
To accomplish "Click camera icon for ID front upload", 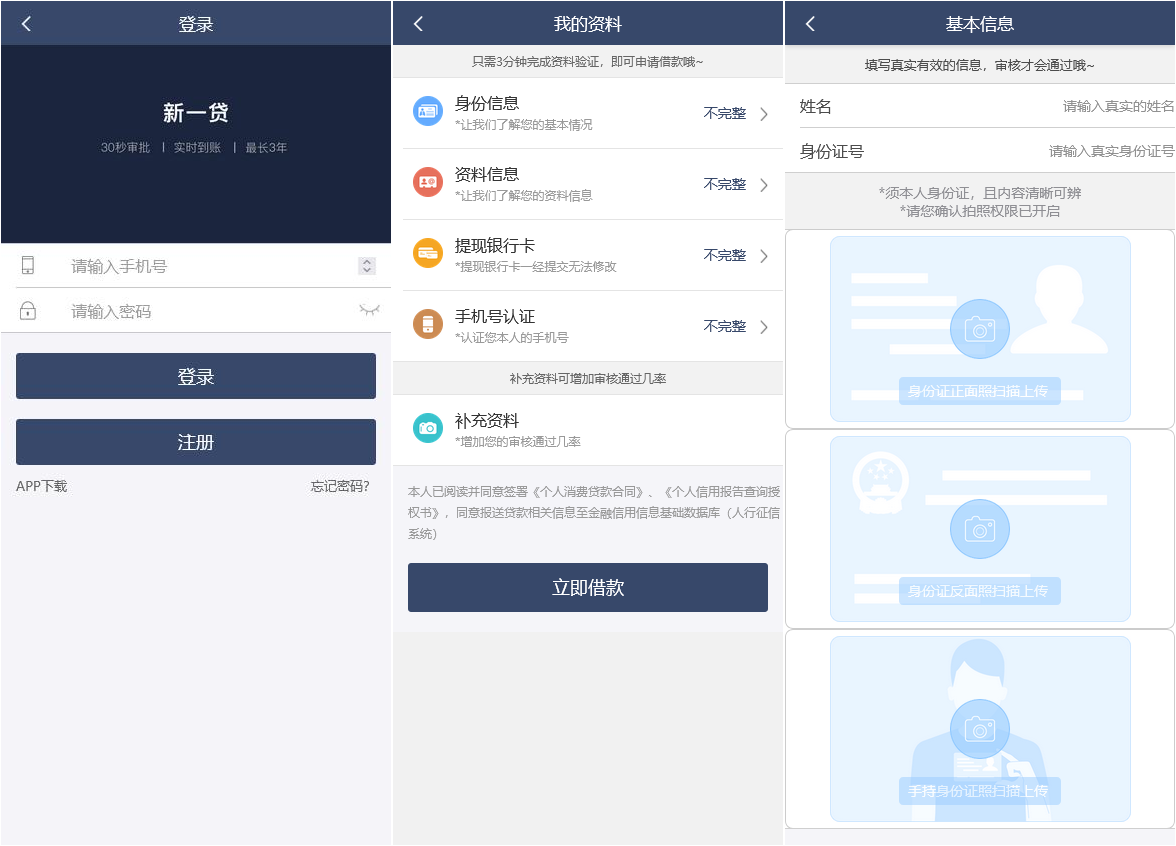I will pos(980,329).
